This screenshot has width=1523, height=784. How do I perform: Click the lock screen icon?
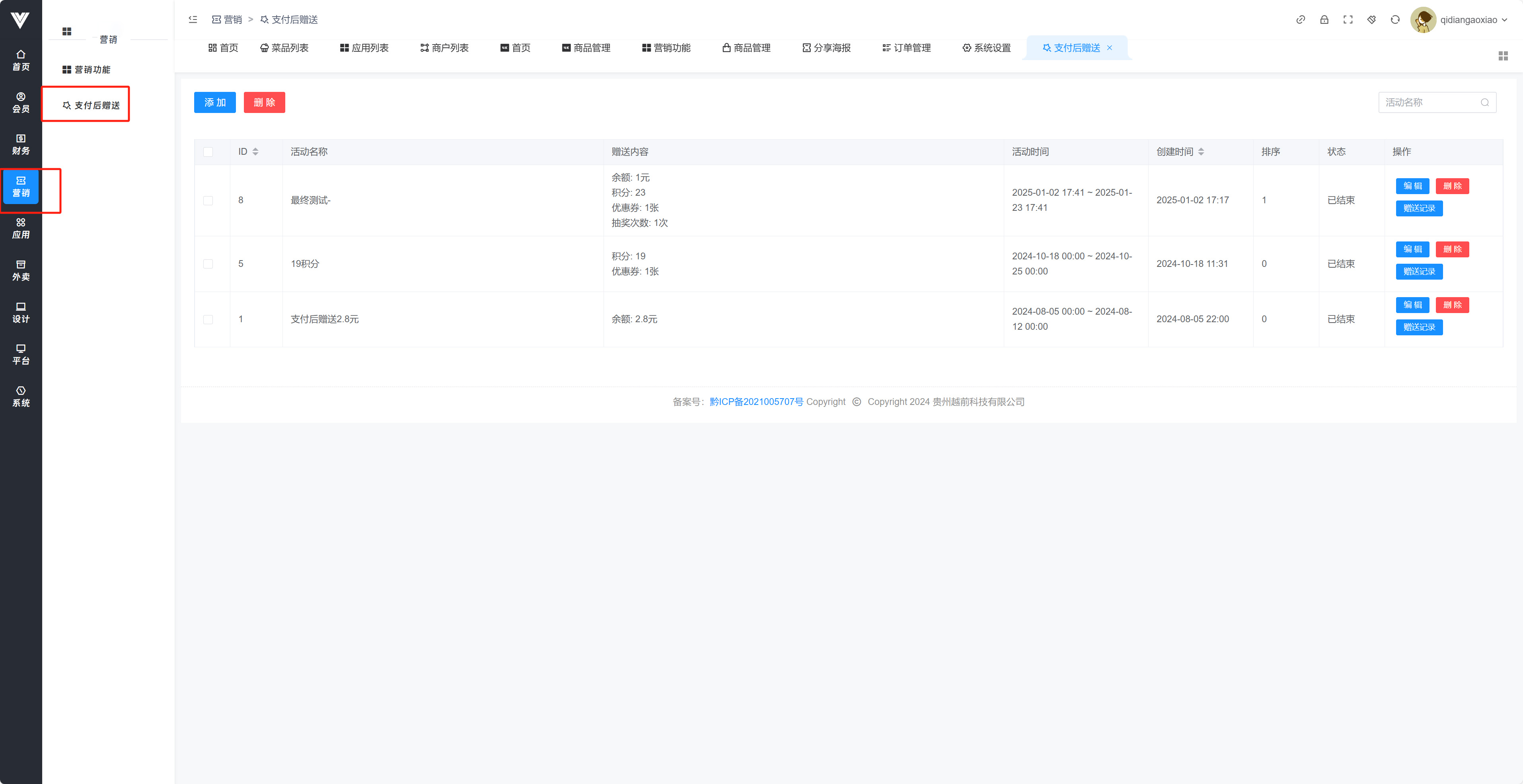tap(1324, 19)
